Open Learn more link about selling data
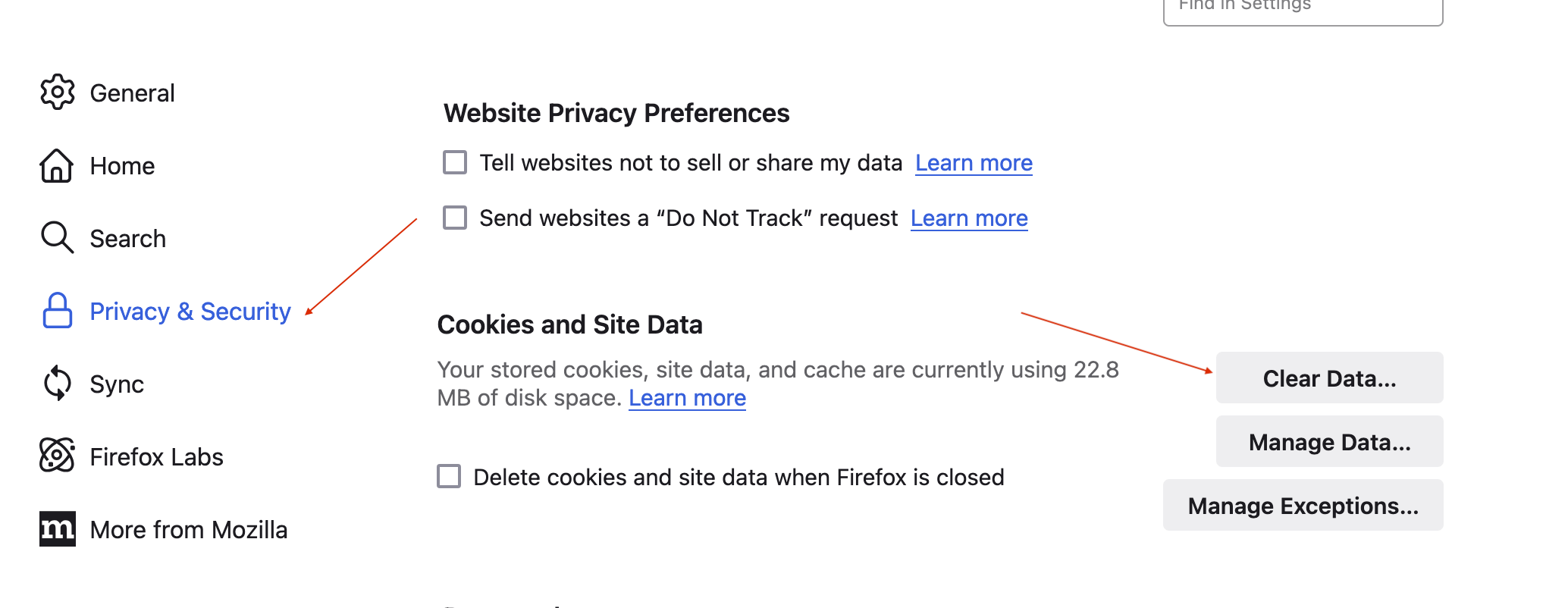Screen dimensions: 1568x608 click(x=974, y=163)
